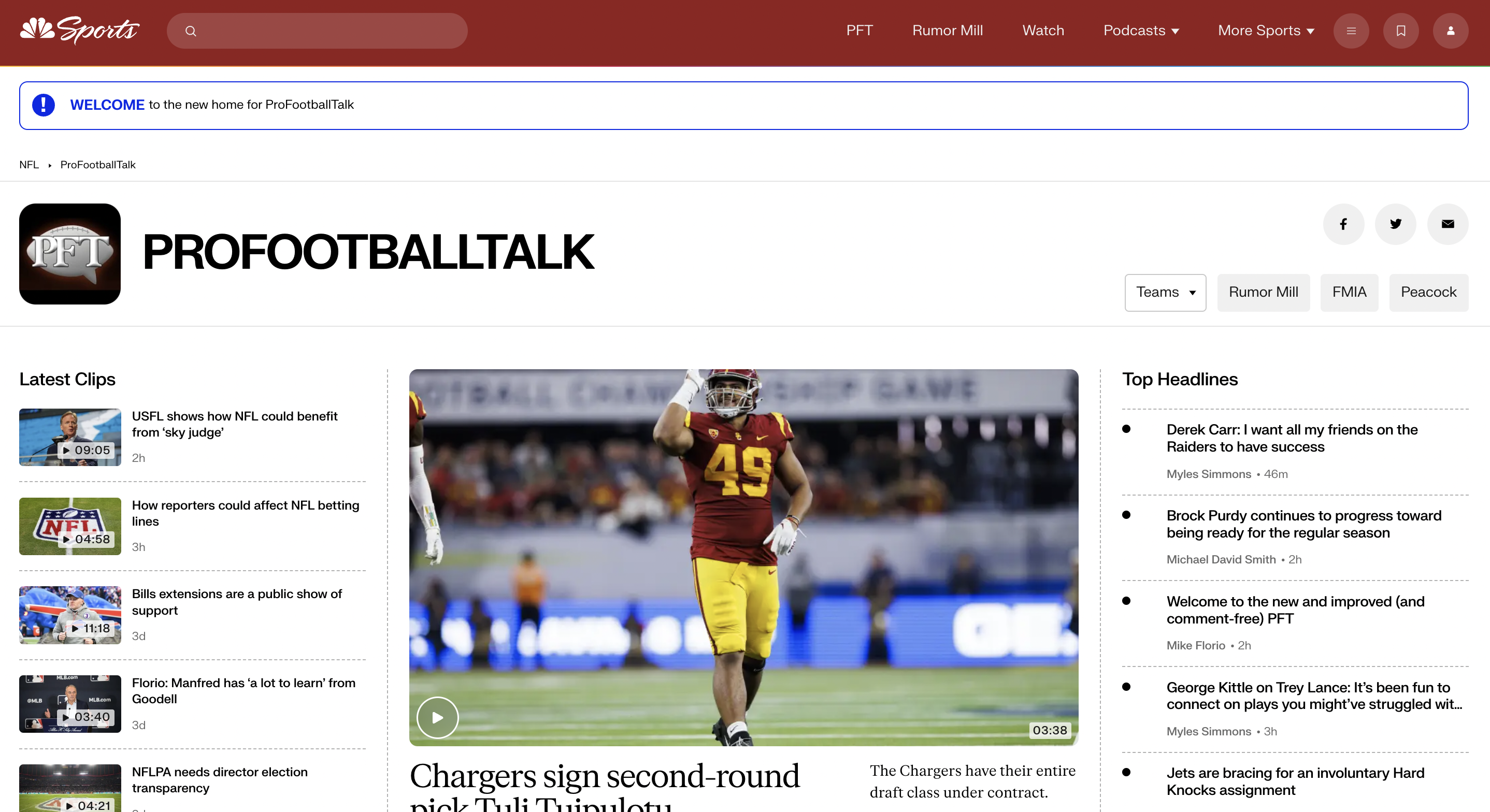Click the WELCOME banner text
Viewport: 1490px width, 812px height.
(107, 105)
